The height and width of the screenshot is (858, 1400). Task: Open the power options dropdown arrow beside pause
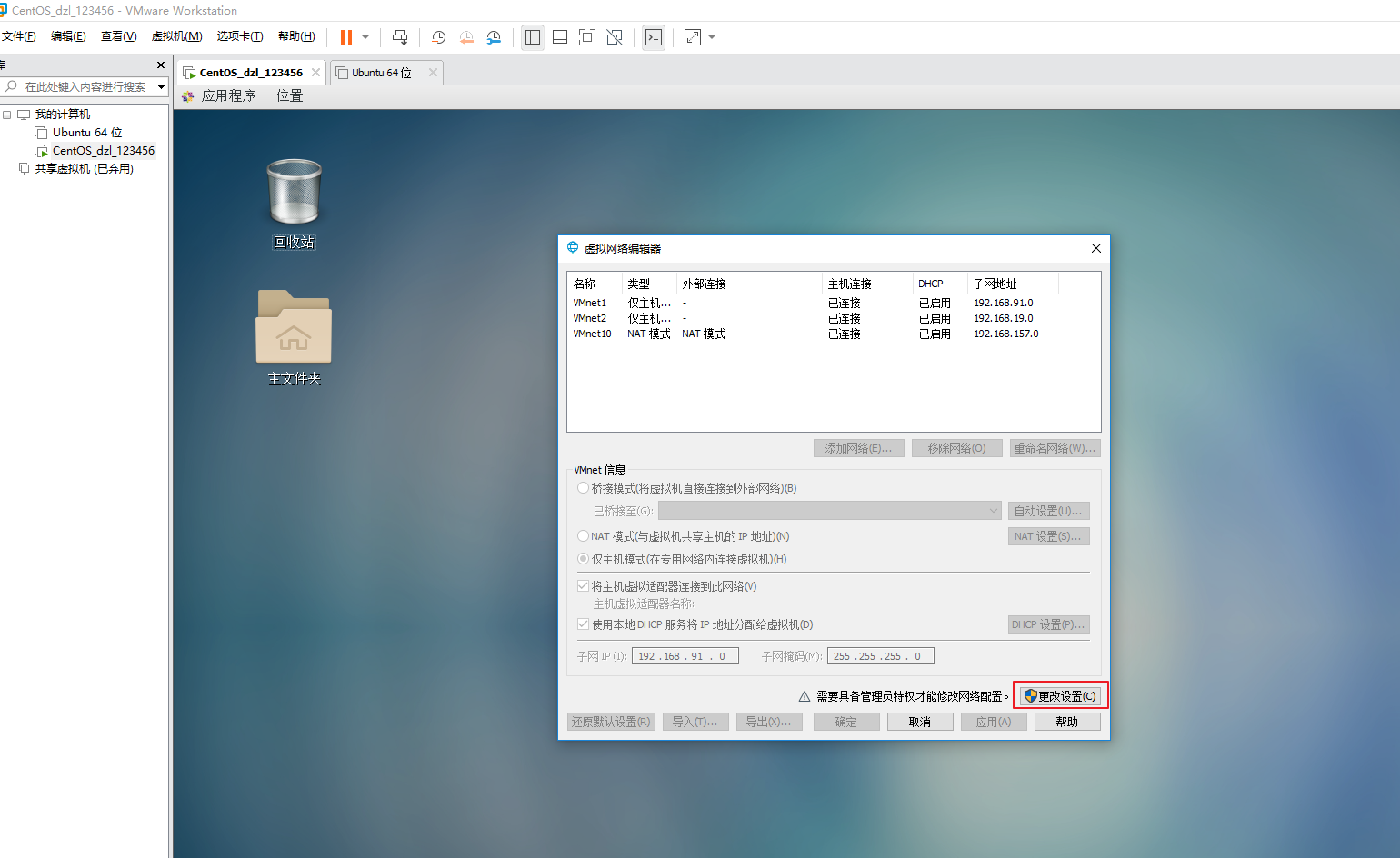coord(365,37)
